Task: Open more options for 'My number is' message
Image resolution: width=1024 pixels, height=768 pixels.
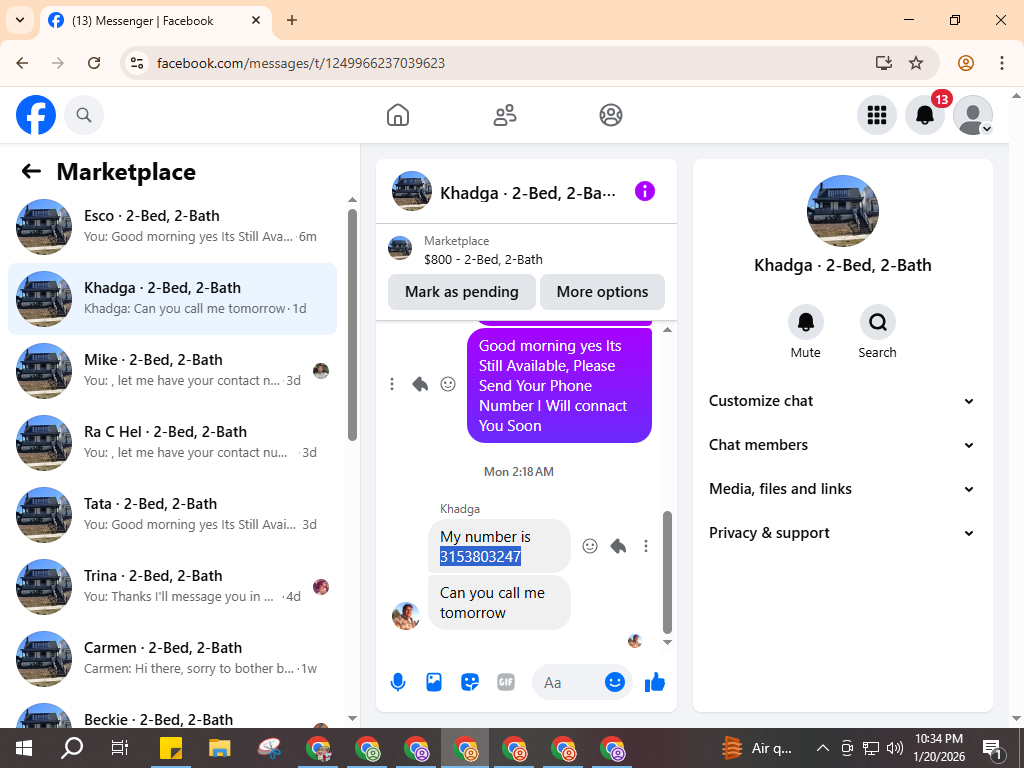Action: [646, 546]
